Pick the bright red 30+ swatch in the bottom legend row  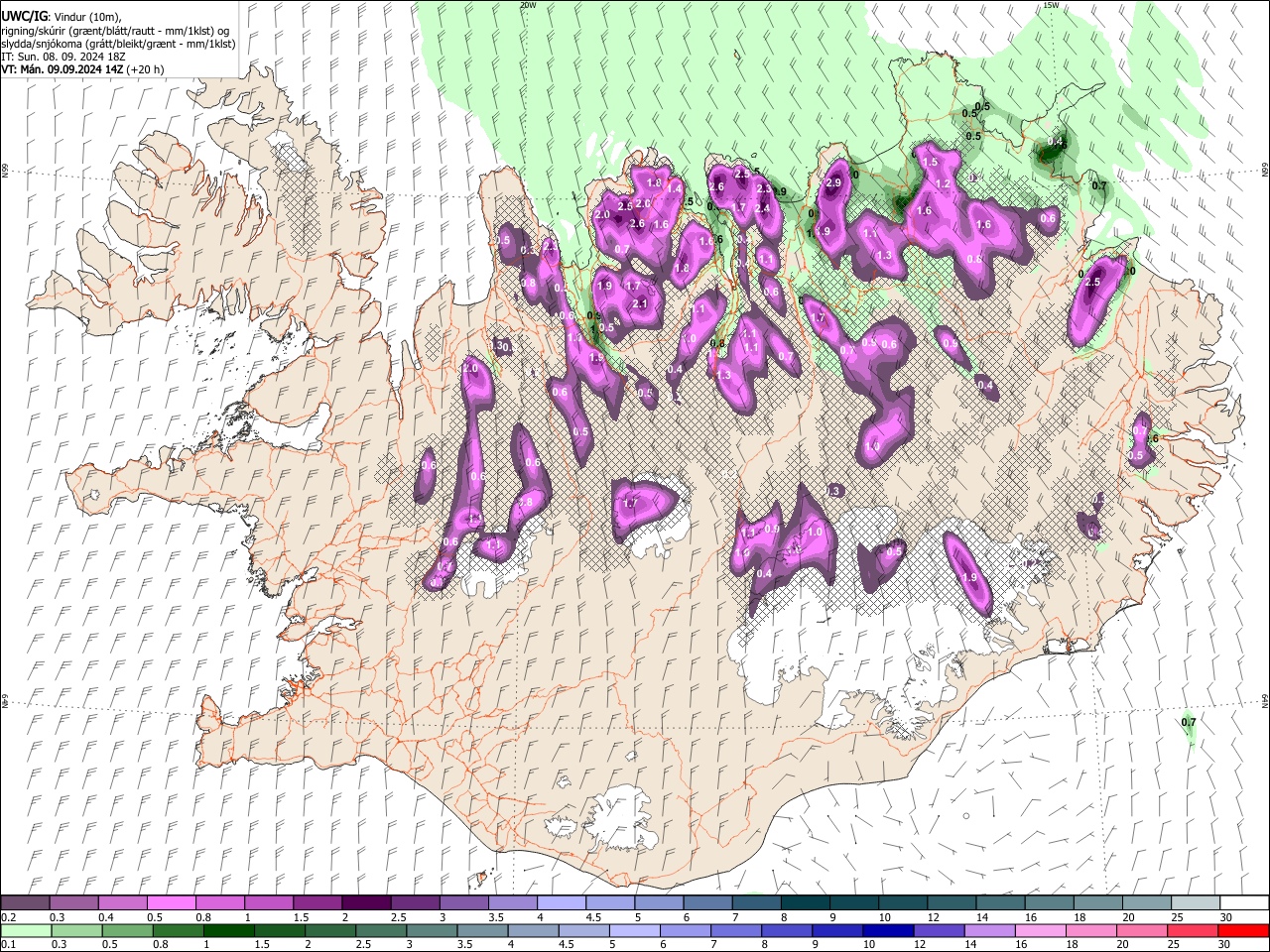coord(1242,931)
